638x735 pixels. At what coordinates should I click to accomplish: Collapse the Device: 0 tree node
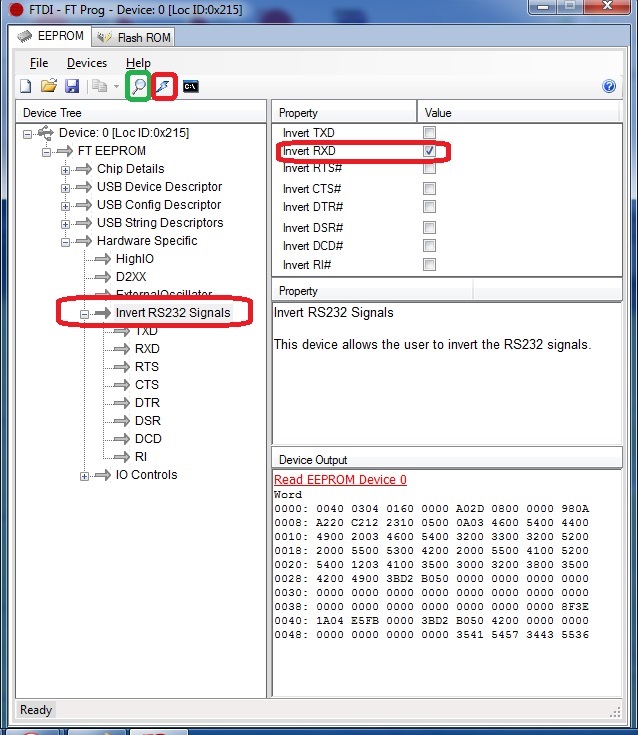(28, 135)
